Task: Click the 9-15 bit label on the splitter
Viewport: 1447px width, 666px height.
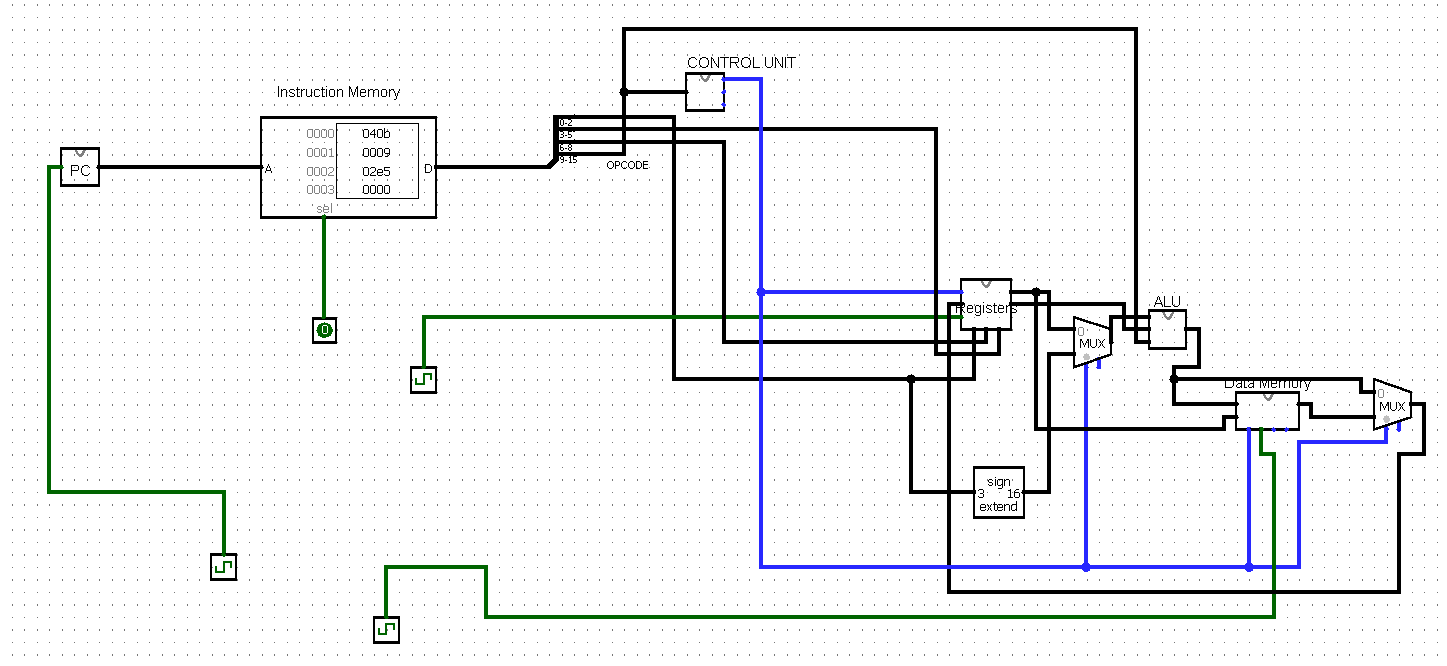Action: coord(567,159)
